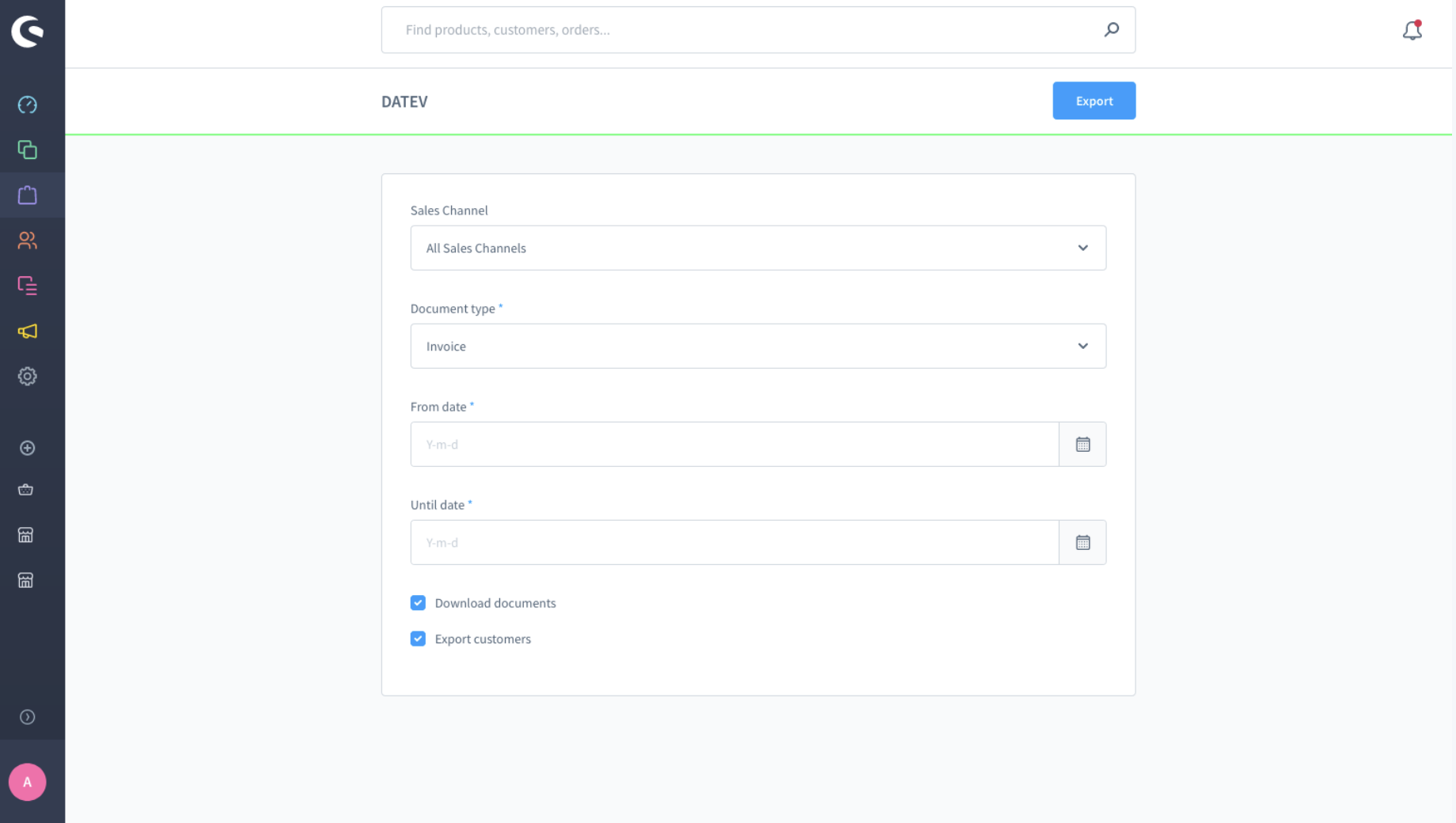Expand the Document type dropdown
Image resolution: width=1456 pixels, height=823 pixels.
point(757,346)
